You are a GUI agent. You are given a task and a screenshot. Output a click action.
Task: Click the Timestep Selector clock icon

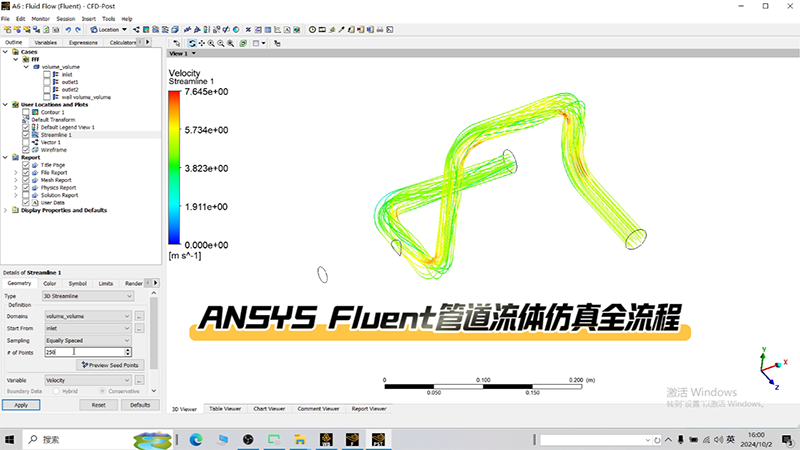click(x=312, y=30)
